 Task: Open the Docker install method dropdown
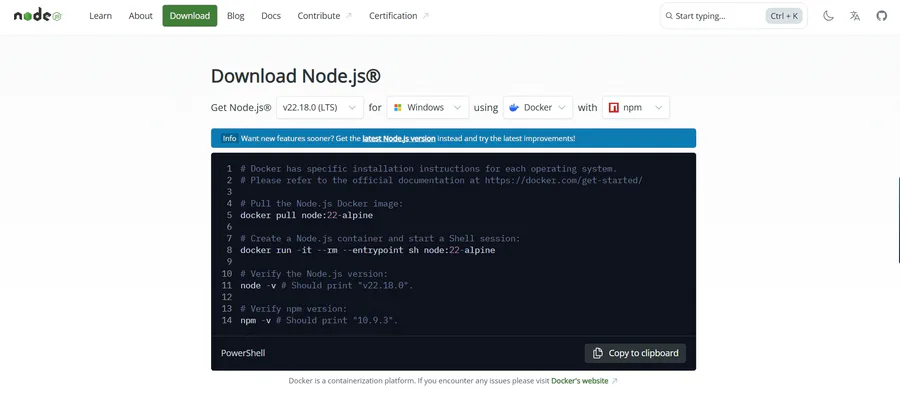click(x=538, y=107)
